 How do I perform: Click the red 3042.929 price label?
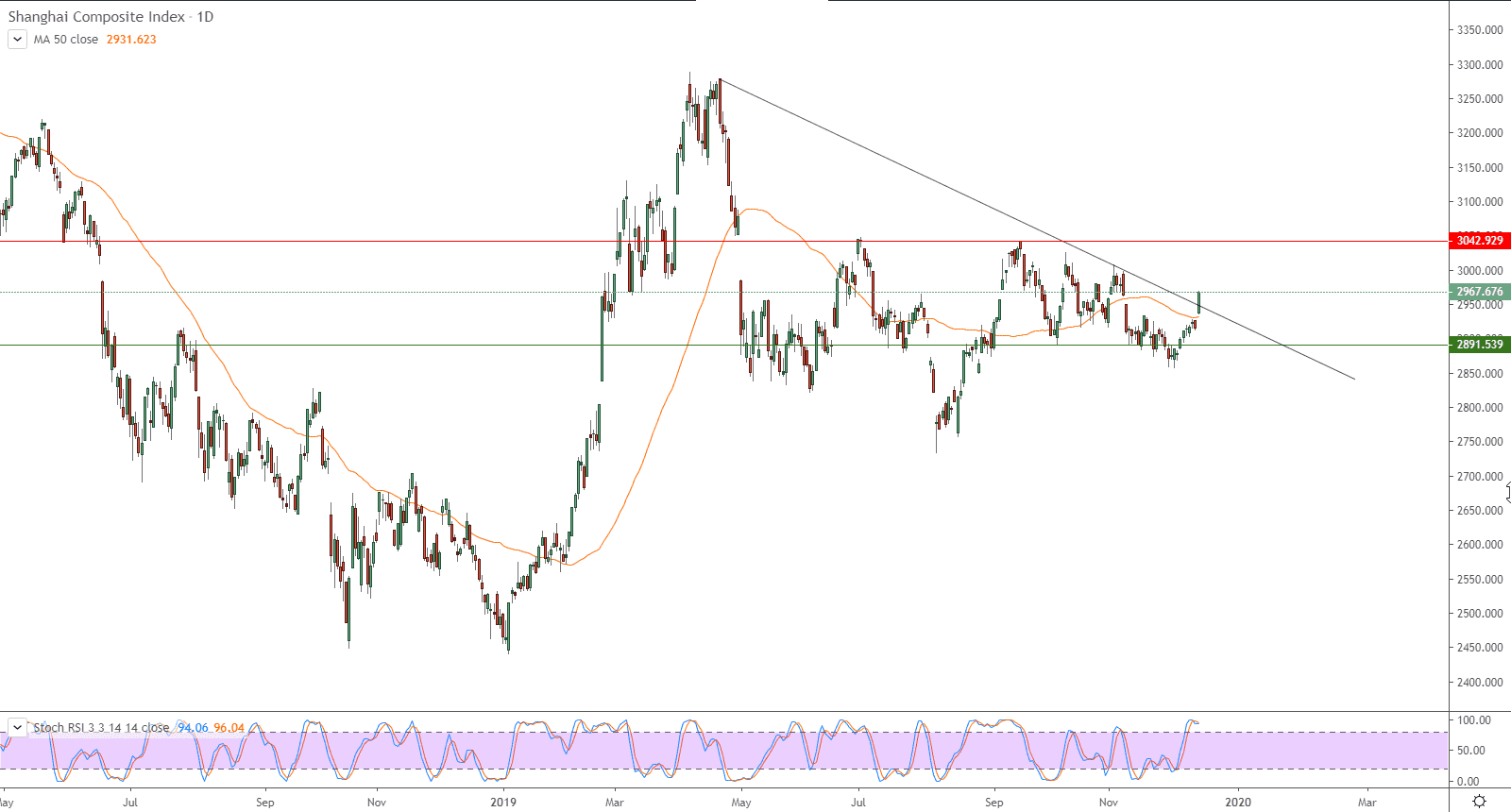[1480, 241]
